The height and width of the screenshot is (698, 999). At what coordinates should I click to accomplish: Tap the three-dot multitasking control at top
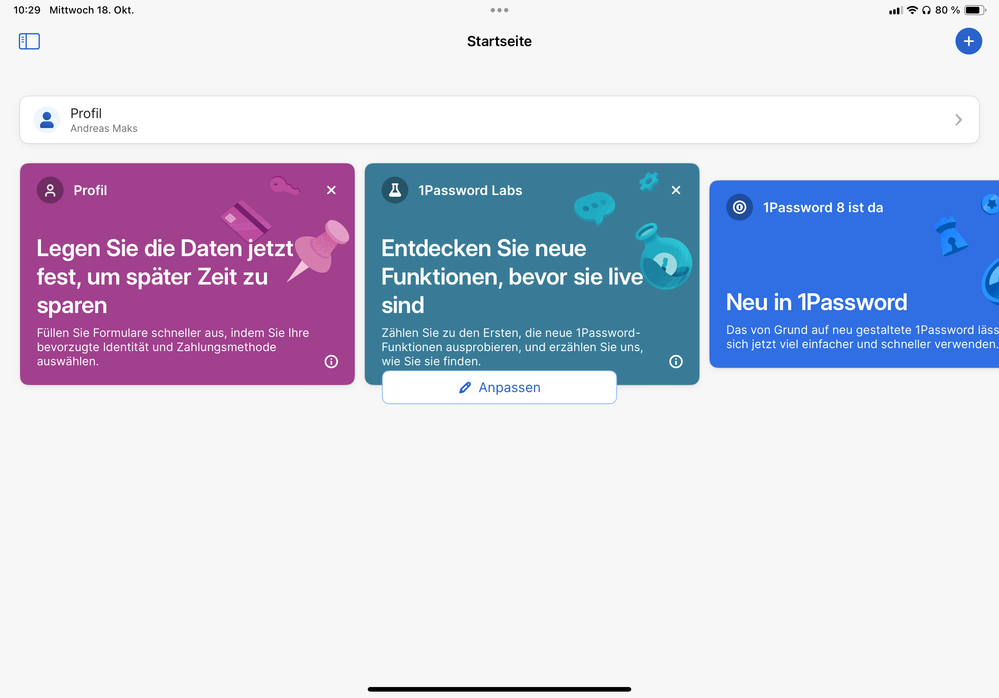pos(499,10)
